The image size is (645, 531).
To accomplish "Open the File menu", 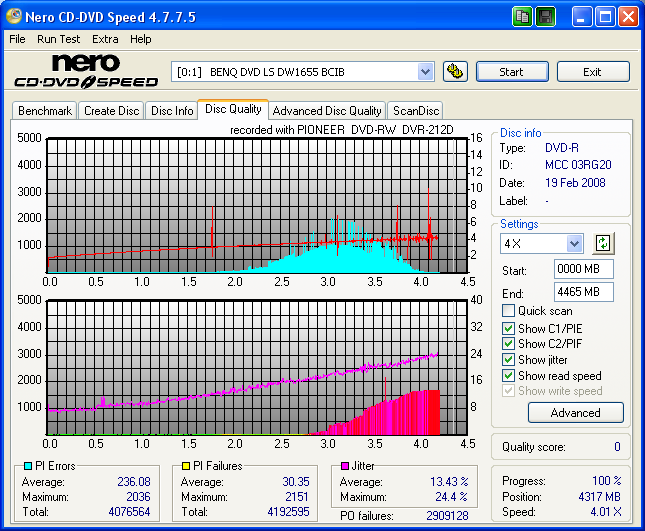I will (x=17, y=39).
